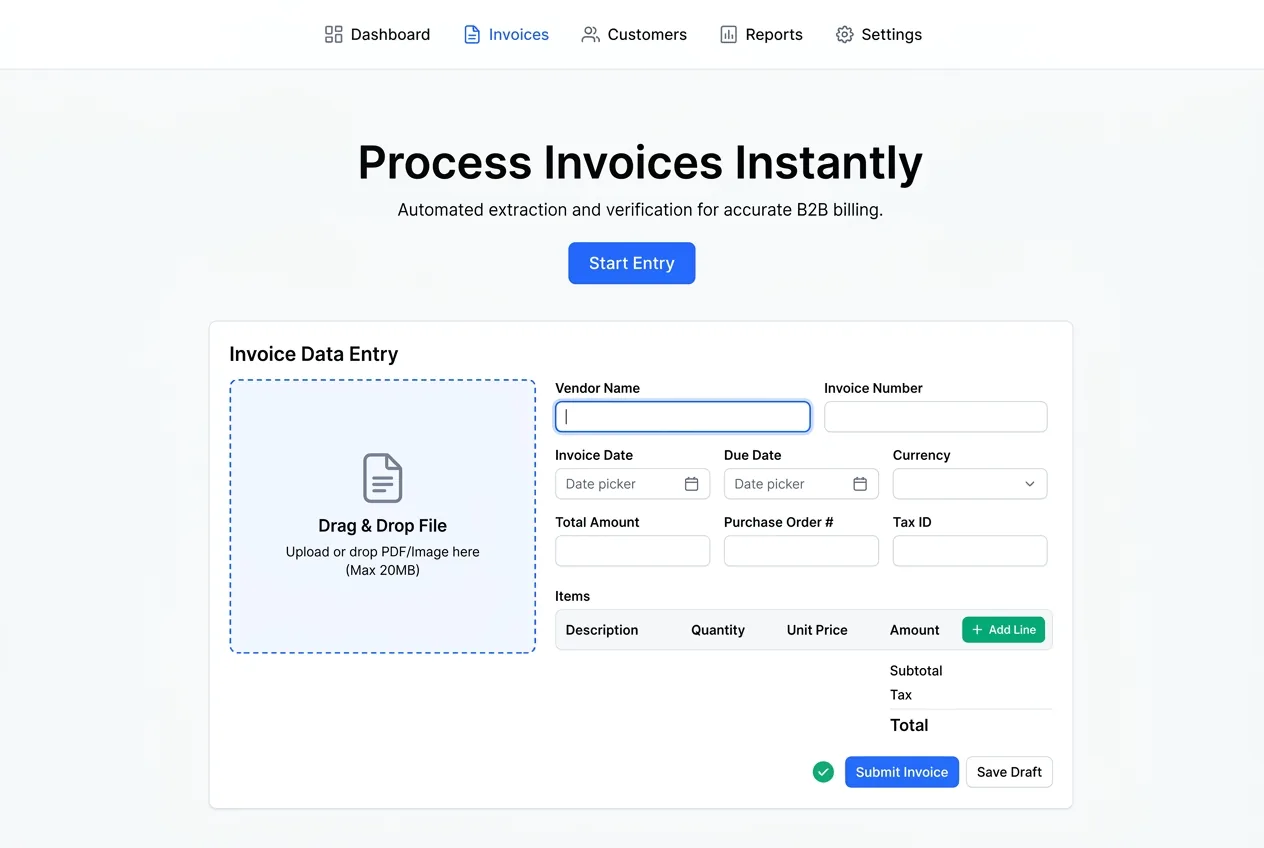Submit the invoice
Viewport: 1264px width, 848px height.
(x=901, y=771)
